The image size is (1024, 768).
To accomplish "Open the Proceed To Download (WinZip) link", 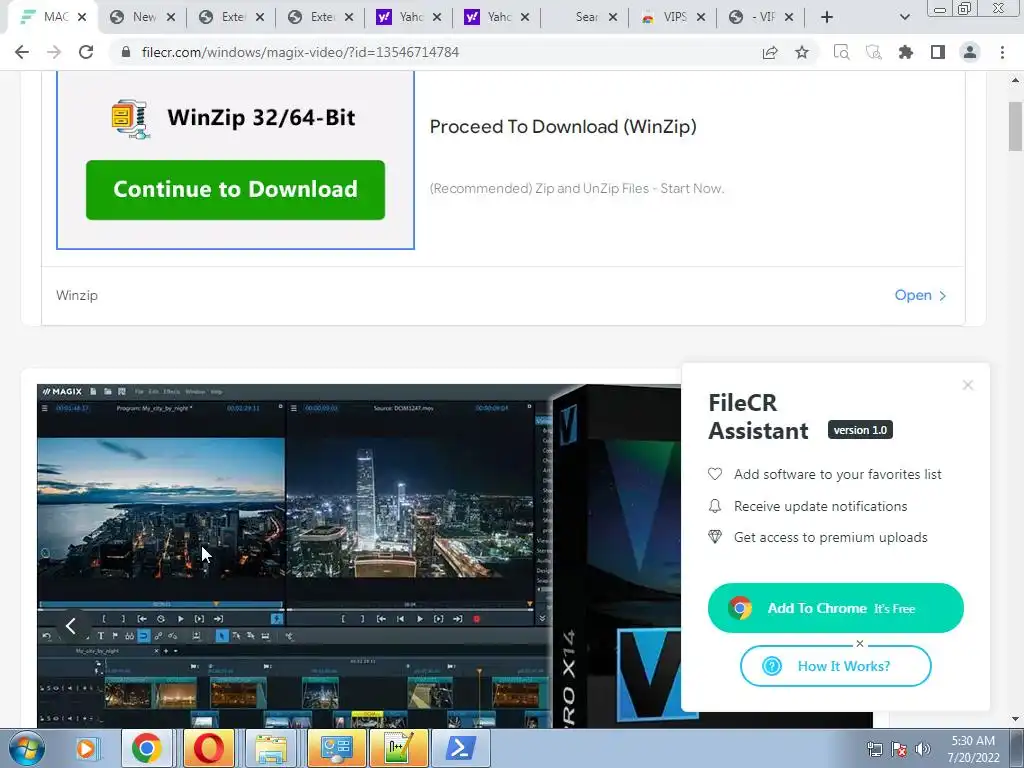I will pyautogui.click(x=563, y=127).
